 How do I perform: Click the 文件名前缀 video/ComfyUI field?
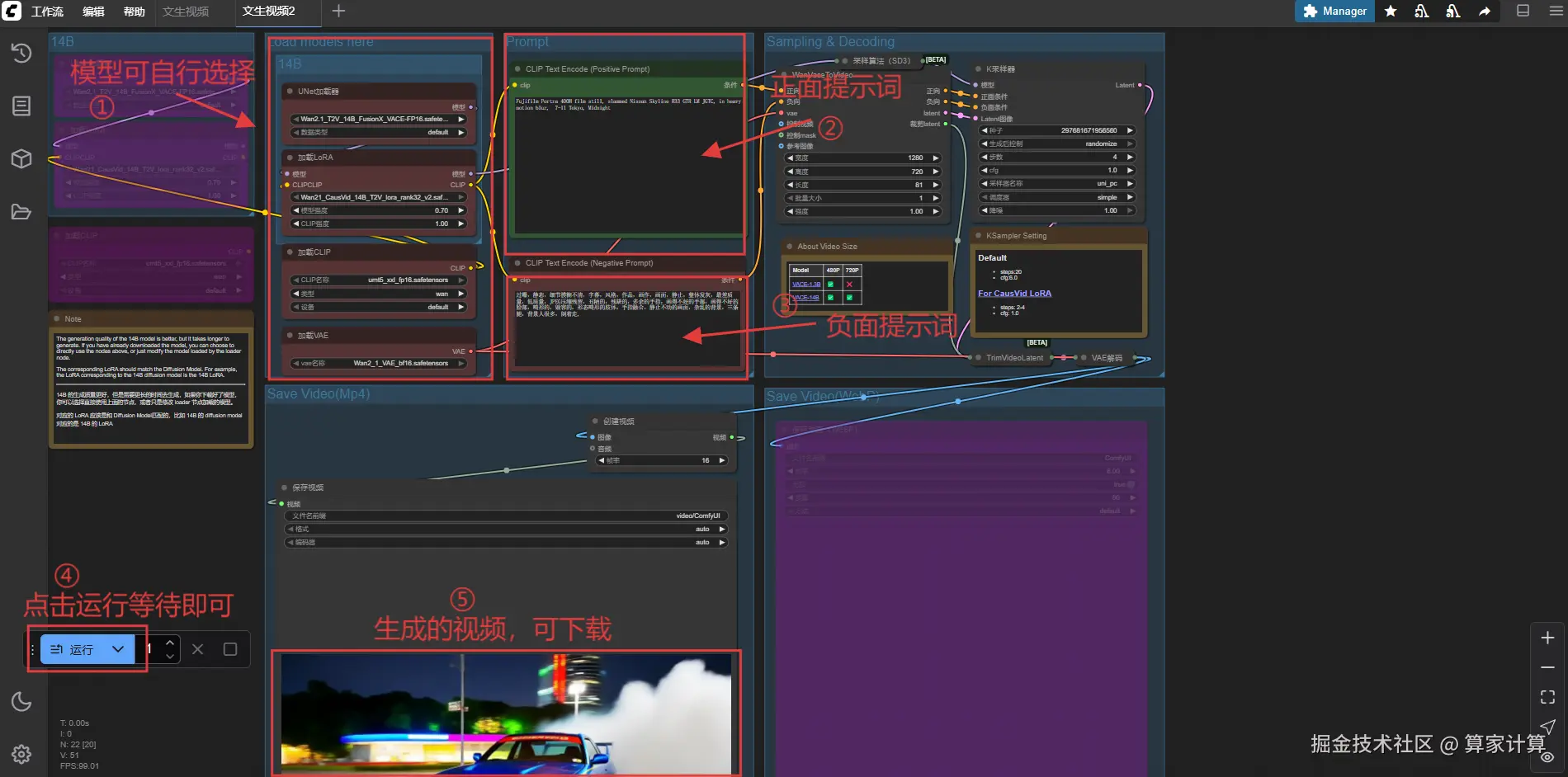coord(506,516)
